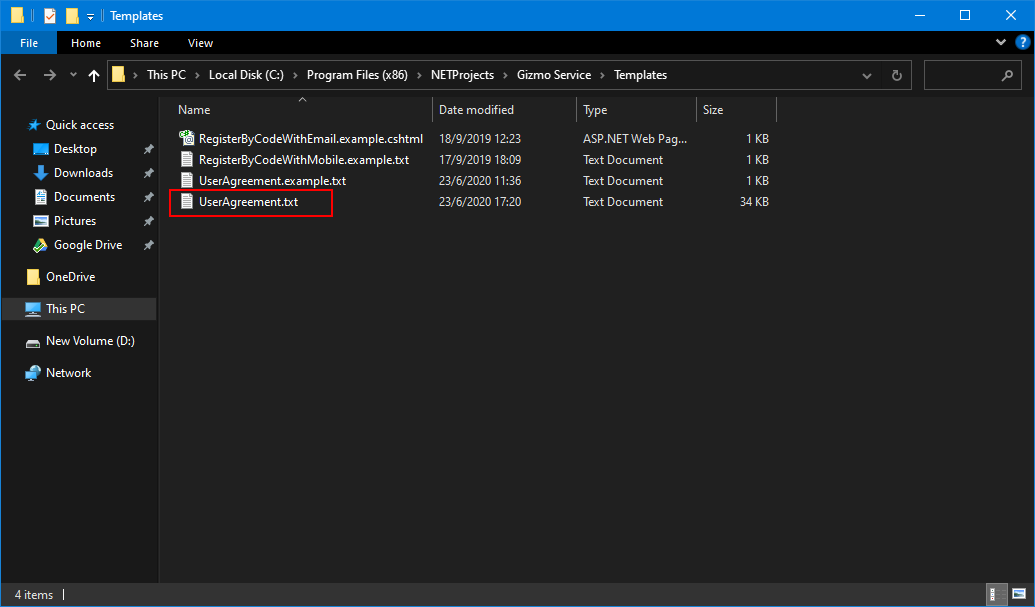
Task: Go up one folder level arrow
Action: (x=94, y=75)
